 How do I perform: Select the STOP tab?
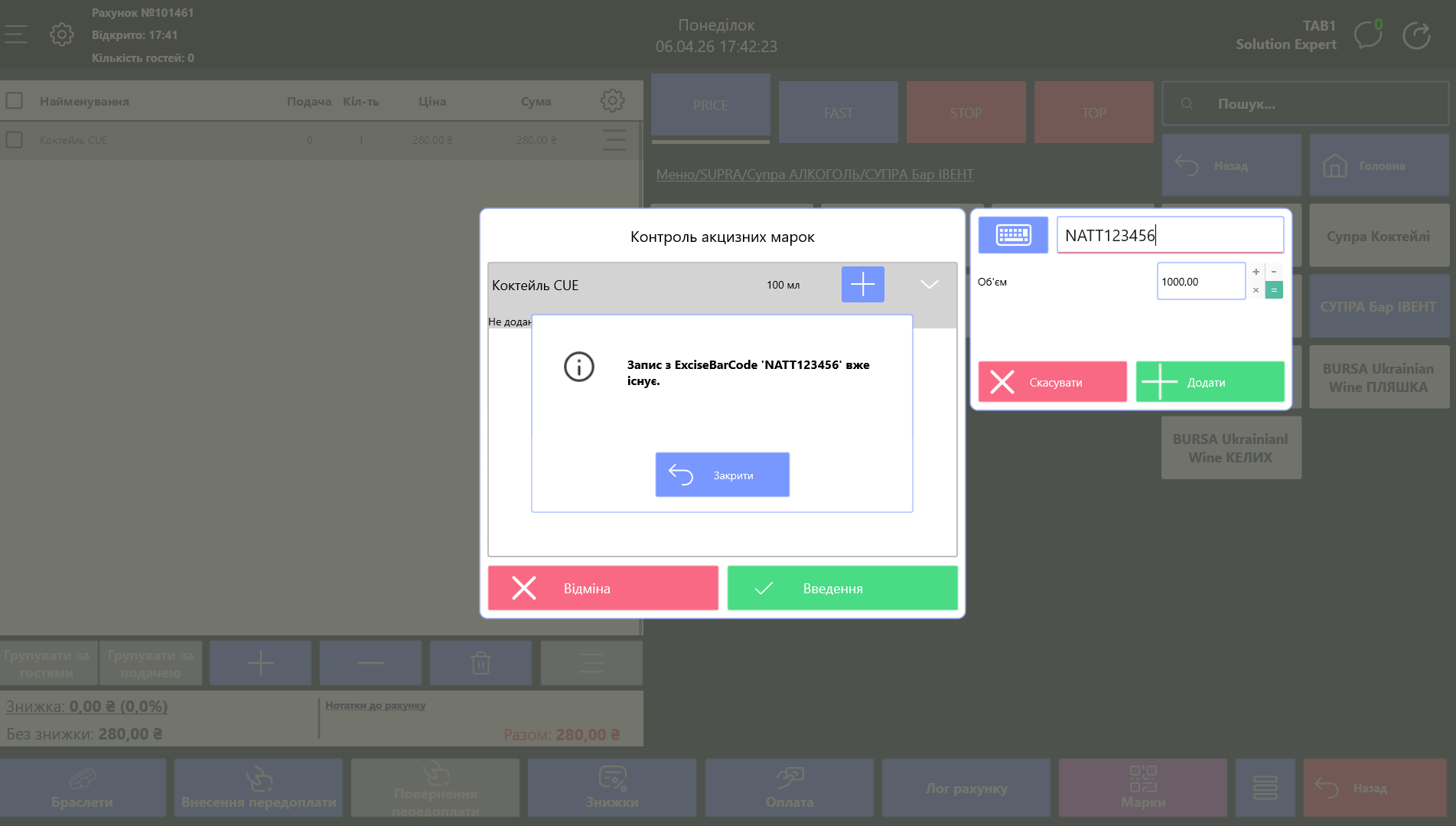tap(966, 113)
